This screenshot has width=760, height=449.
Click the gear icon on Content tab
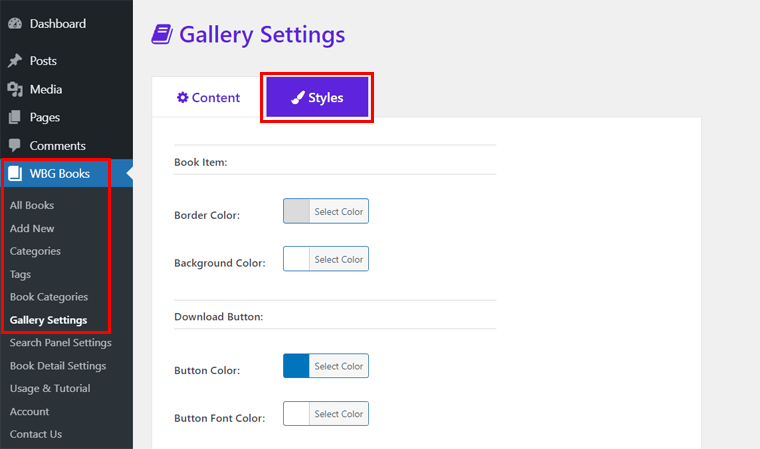pos(182,97)
